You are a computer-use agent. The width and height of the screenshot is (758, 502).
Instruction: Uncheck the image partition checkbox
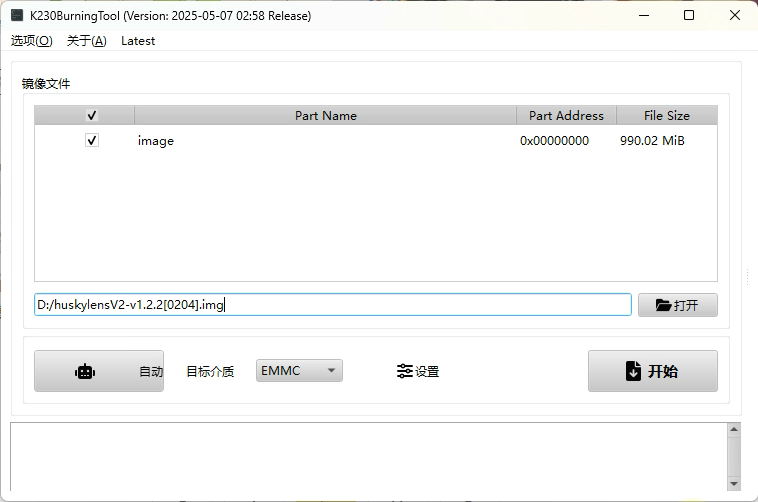92,141
